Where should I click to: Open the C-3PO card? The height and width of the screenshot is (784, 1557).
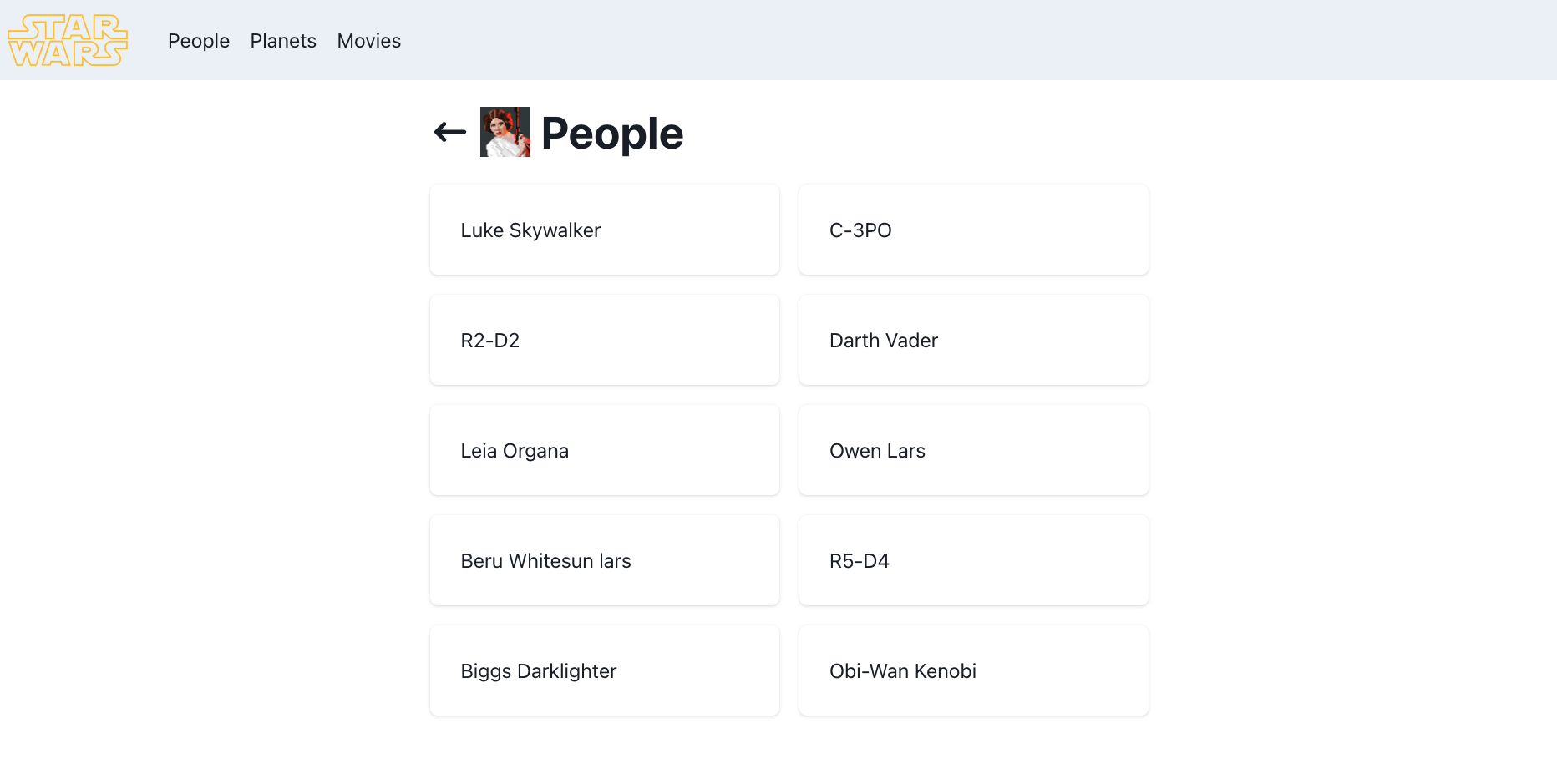coord(974,230)
